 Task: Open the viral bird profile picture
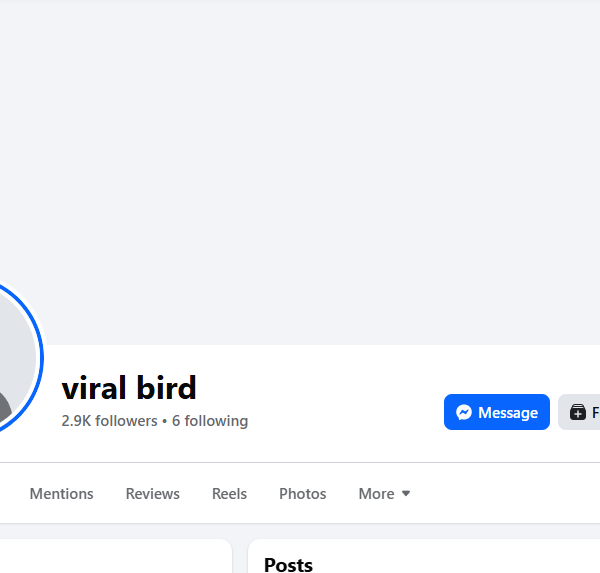(x=15, y=358)
